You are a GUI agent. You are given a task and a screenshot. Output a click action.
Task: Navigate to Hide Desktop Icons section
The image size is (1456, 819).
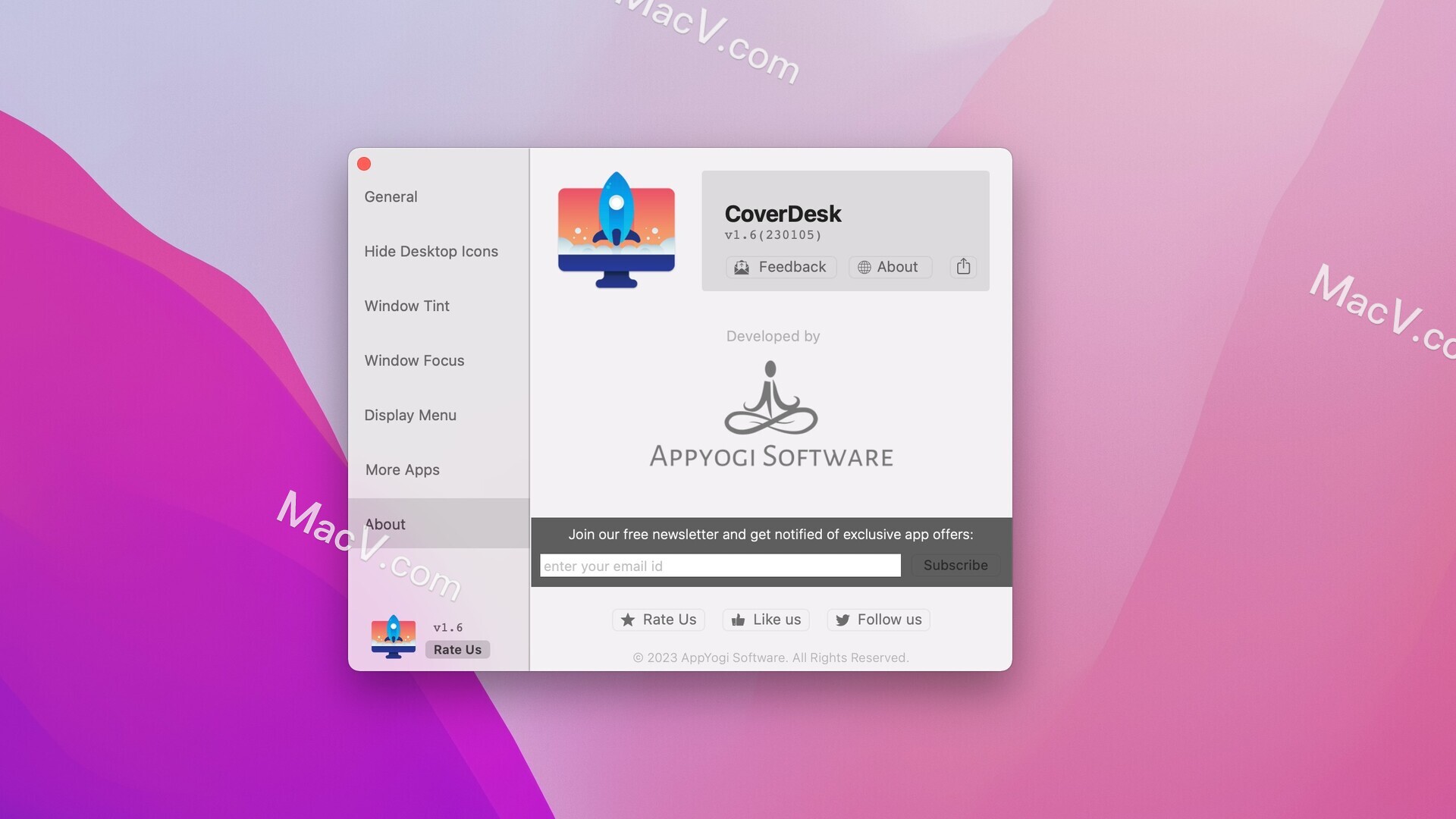(x=431, y=250)
